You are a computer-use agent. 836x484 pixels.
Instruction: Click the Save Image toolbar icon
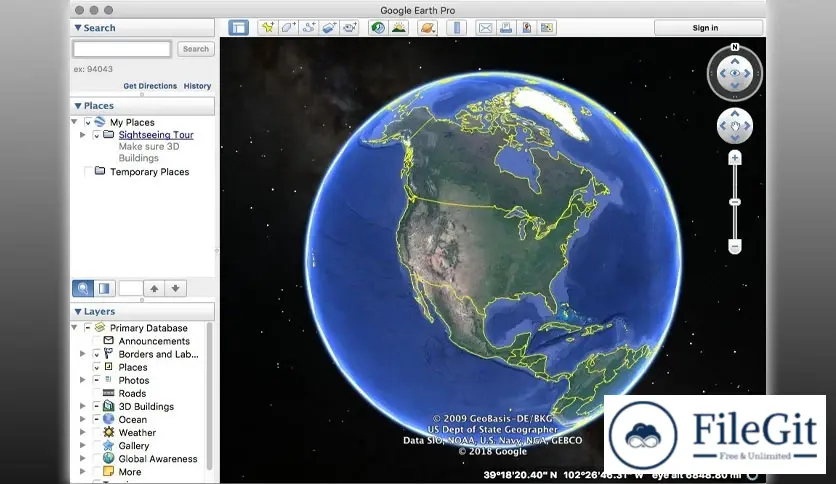click(546, 28)
